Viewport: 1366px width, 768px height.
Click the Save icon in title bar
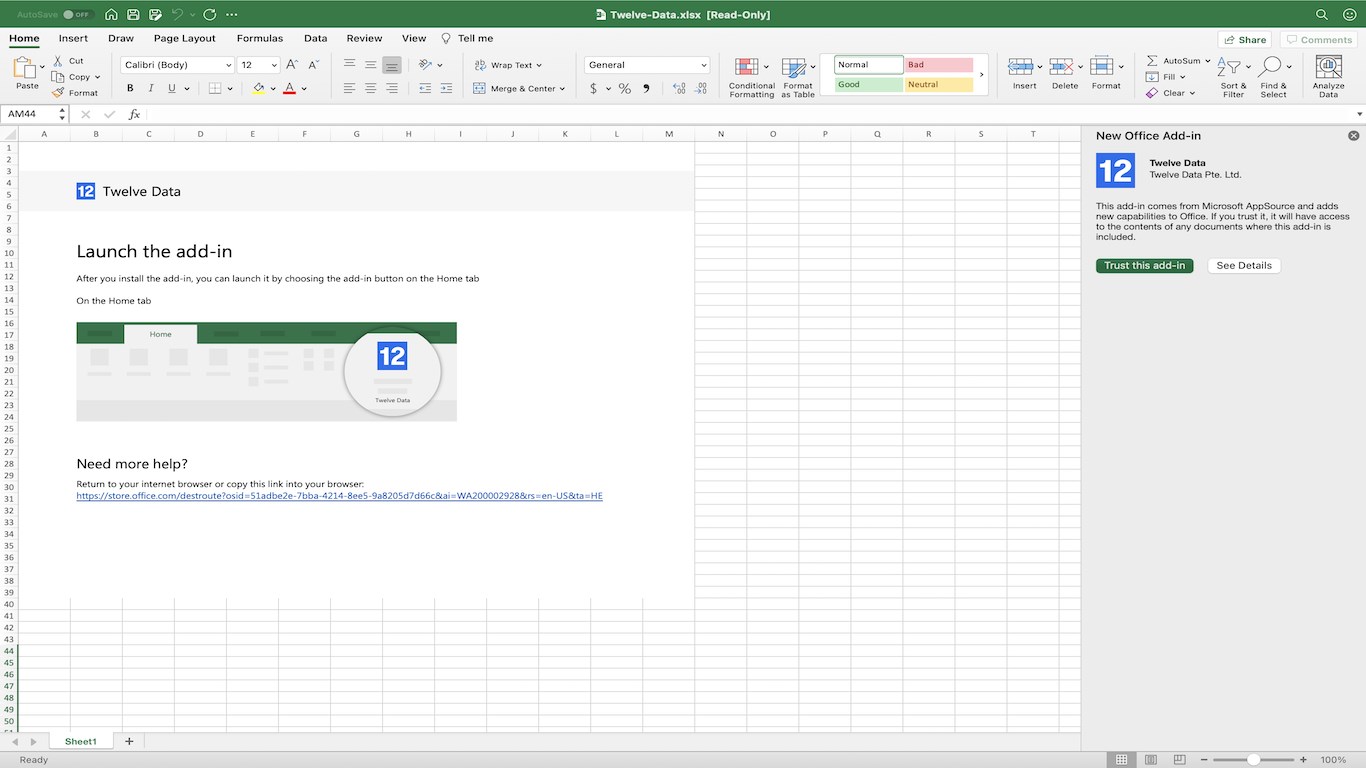132,15
